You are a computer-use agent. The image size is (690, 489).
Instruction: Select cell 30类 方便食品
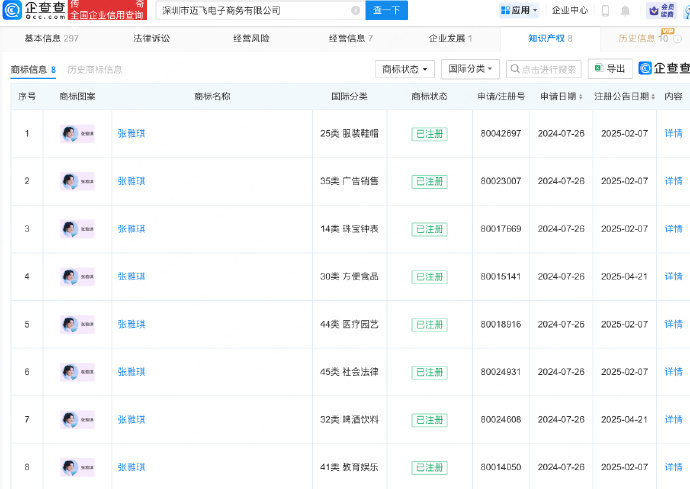[x=349, y=276]
